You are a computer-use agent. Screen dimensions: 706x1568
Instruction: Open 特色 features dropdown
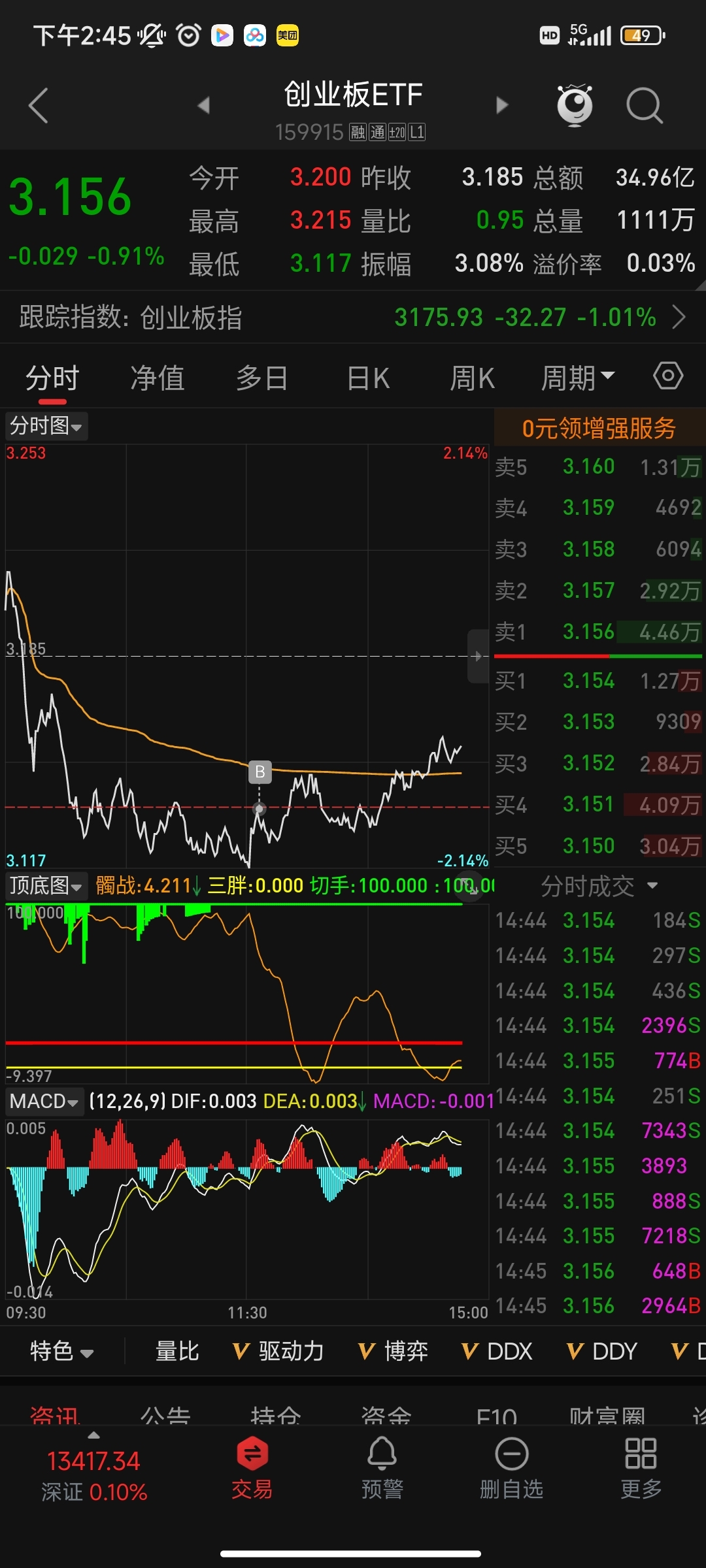pyautogui.click(x=61, y=1351)
